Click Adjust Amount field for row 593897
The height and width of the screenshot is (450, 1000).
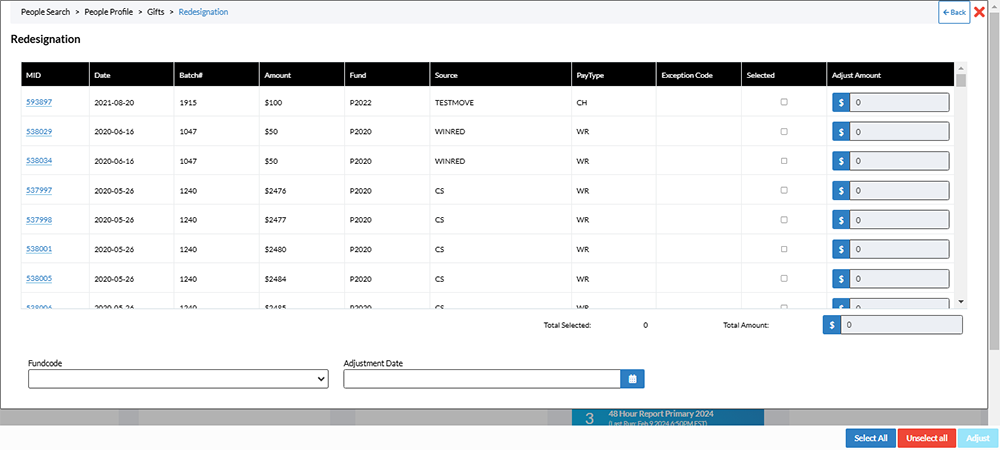pos(899,102)
